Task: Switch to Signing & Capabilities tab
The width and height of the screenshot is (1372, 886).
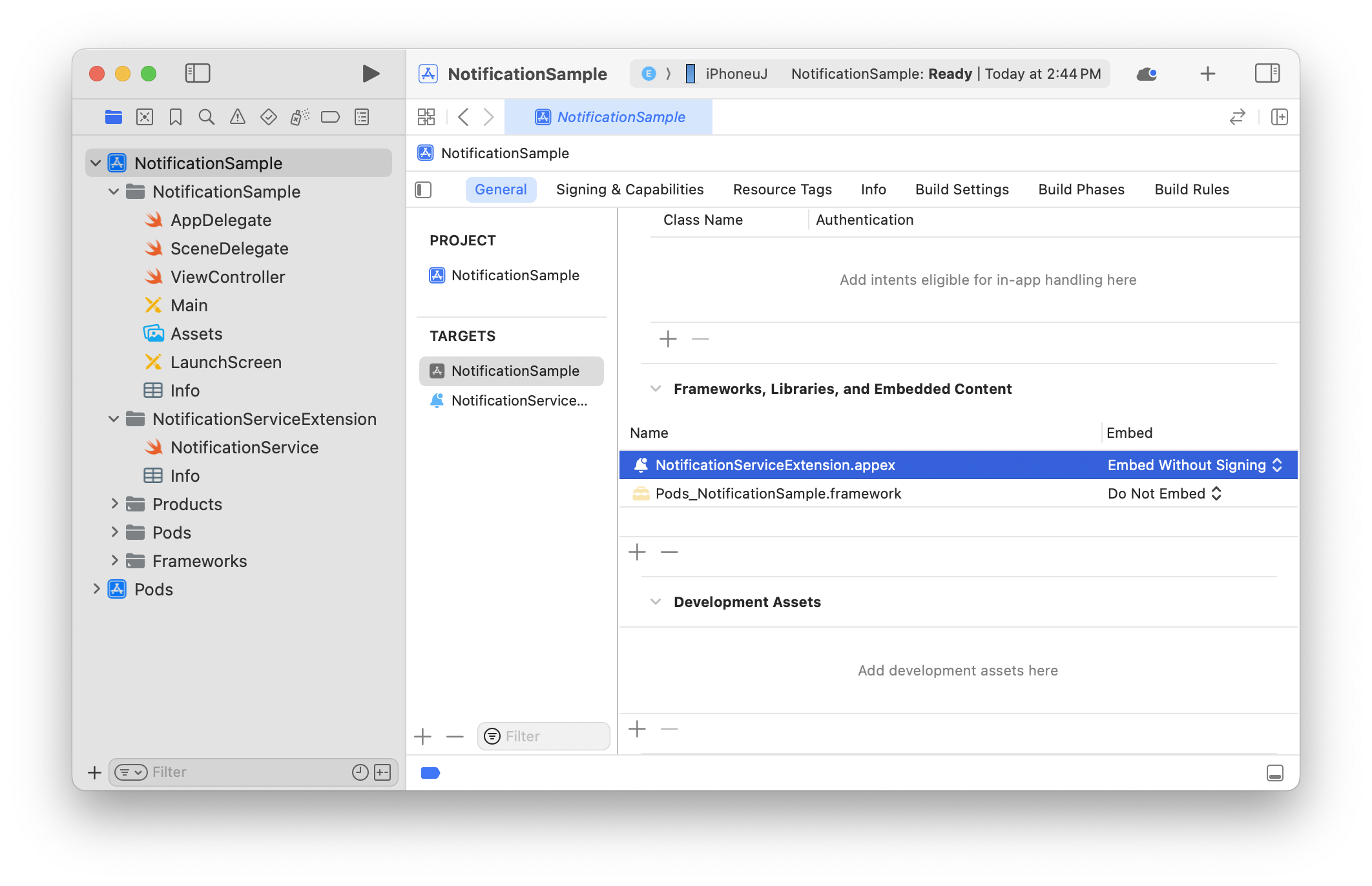Action: click(x=629, y=190)
